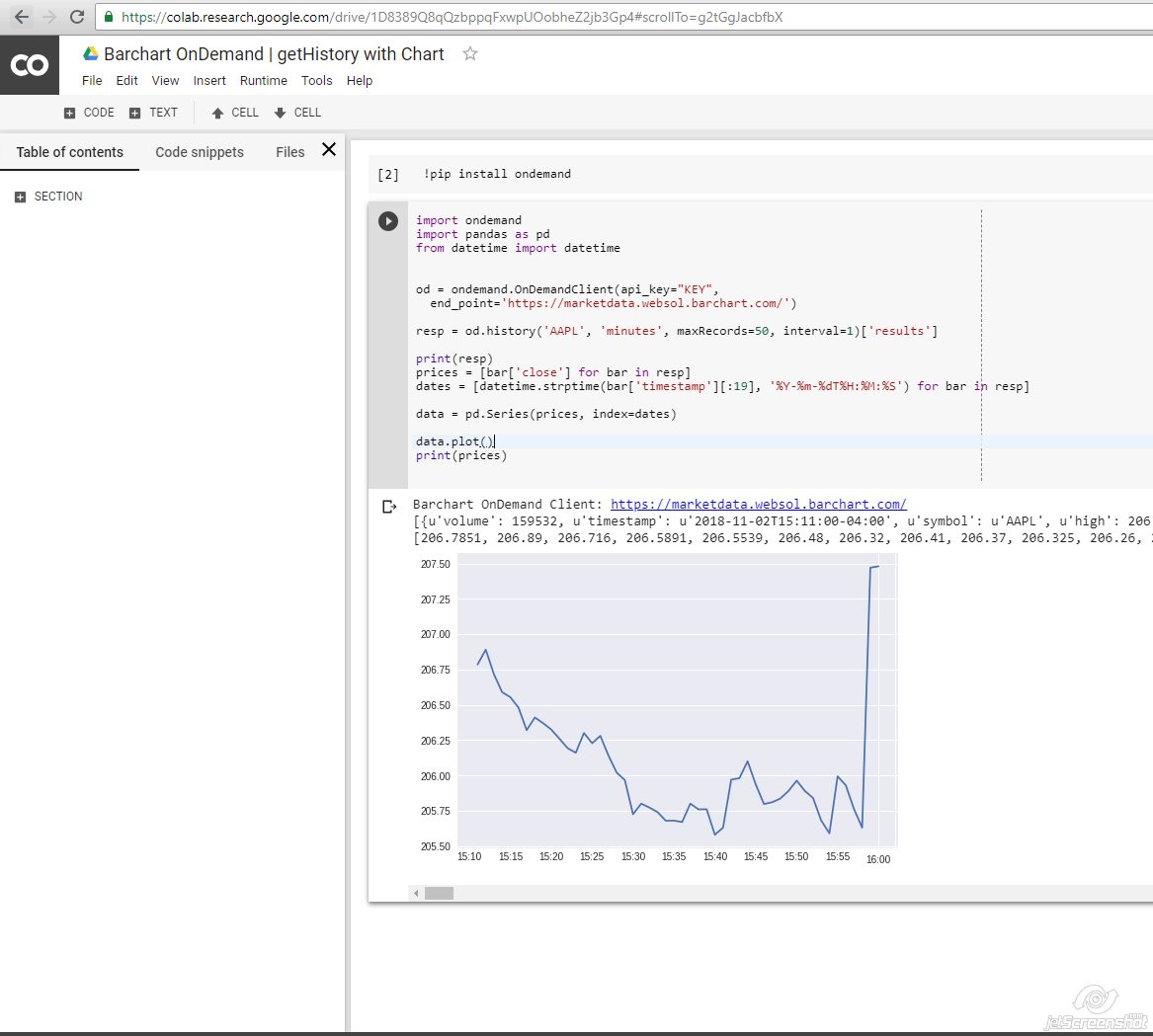Run the code cell with the play button
Screen dimensions: 1153x1036
coord(387,221)
